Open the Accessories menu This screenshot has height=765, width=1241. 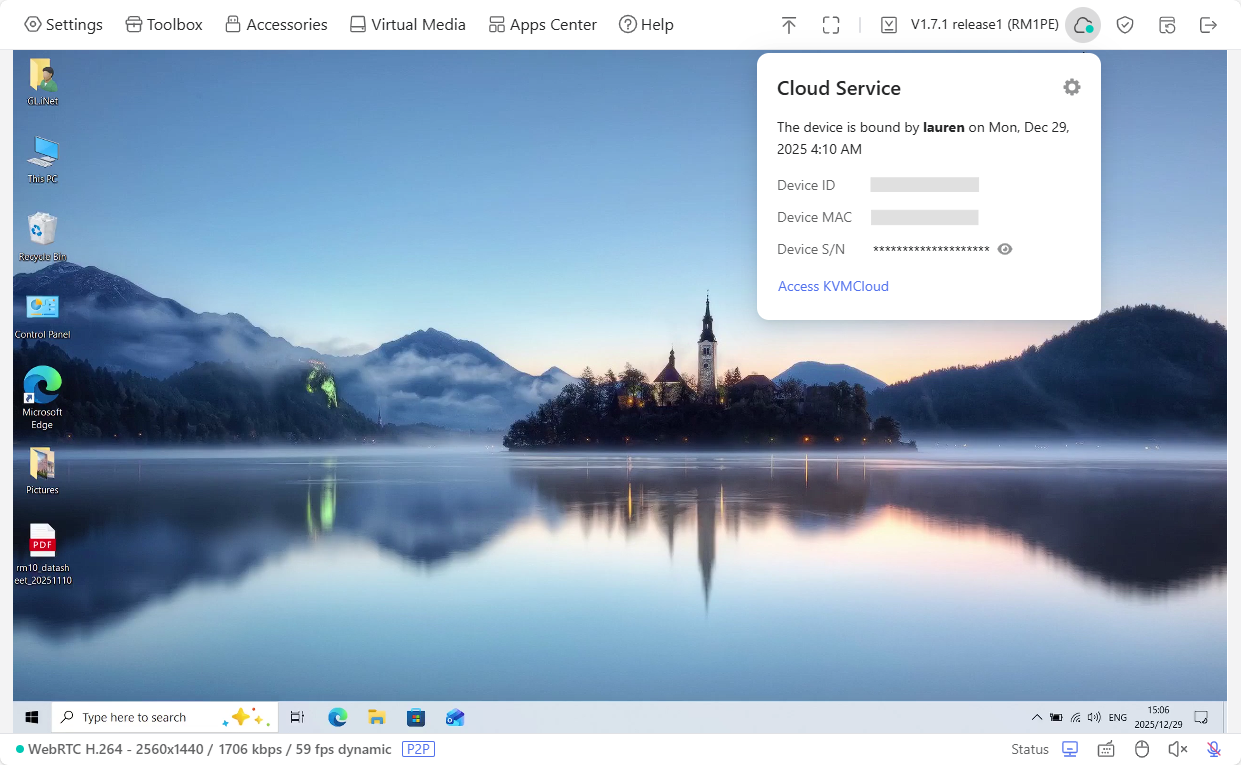[276, 25]
